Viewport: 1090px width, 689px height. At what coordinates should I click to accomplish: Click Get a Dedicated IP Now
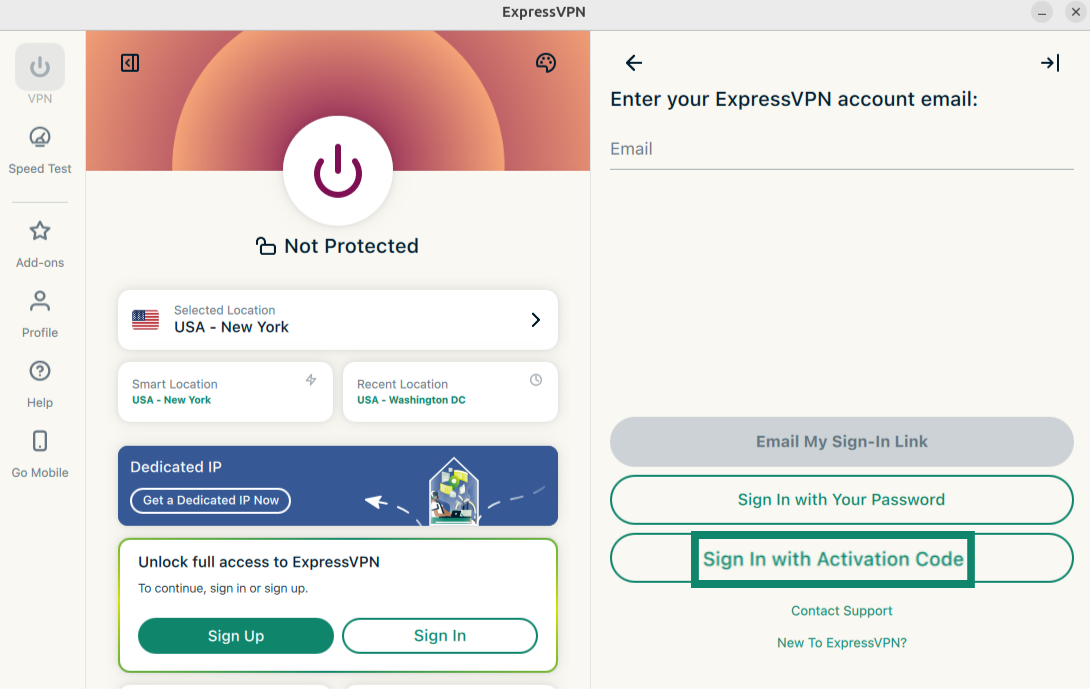tap(210, 500)
